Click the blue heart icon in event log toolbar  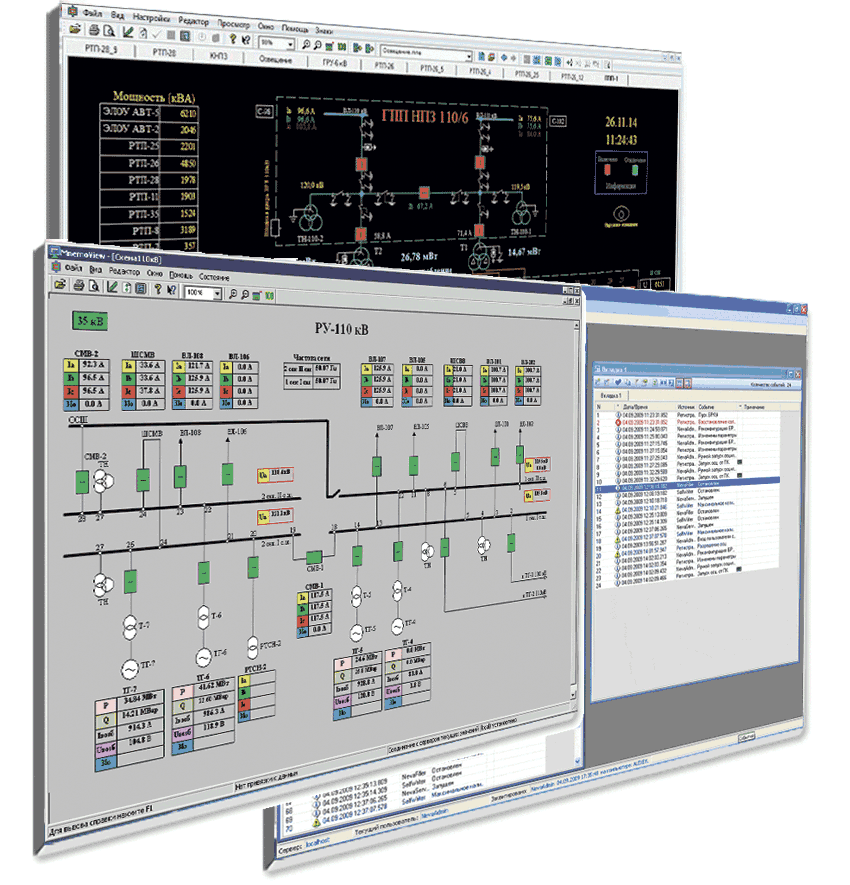(x=618, y=382)
